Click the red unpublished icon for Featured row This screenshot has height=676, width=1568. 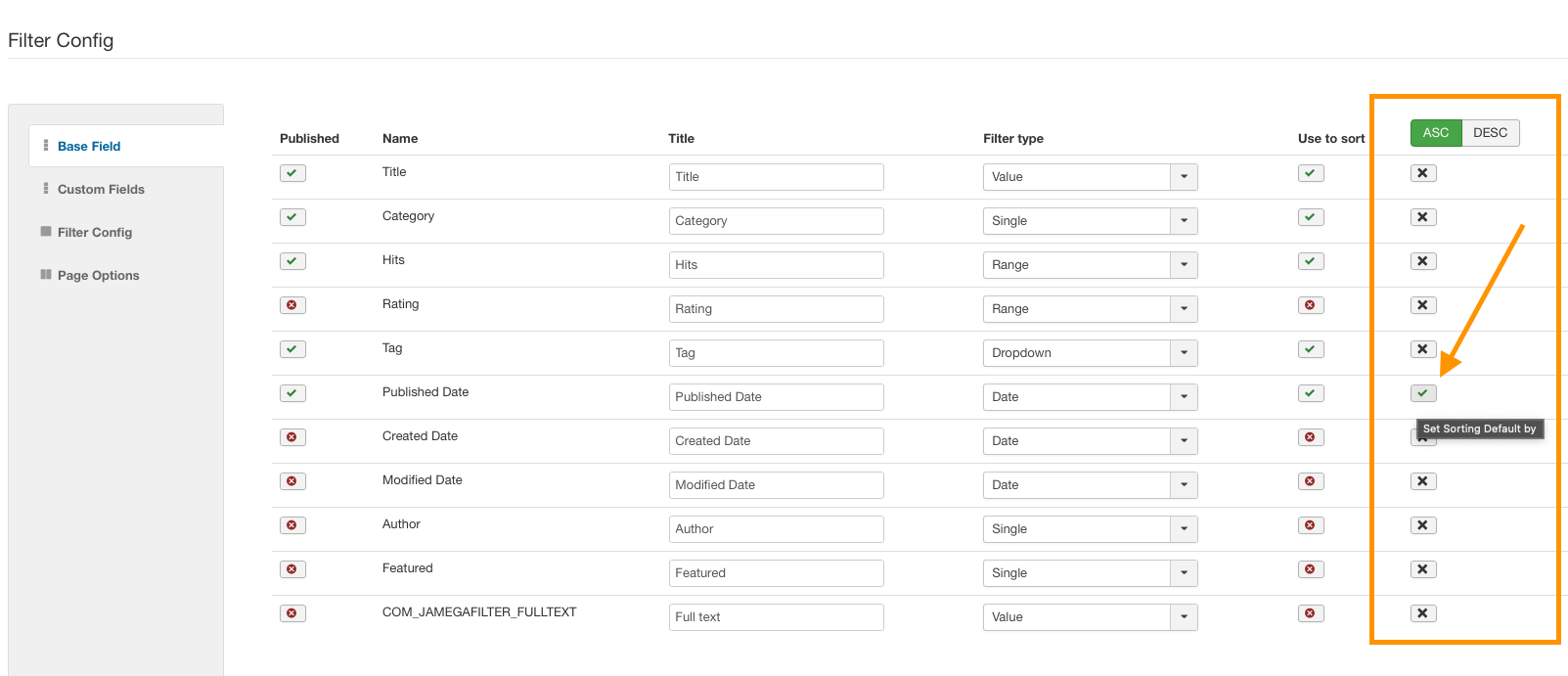coord(292,569)
